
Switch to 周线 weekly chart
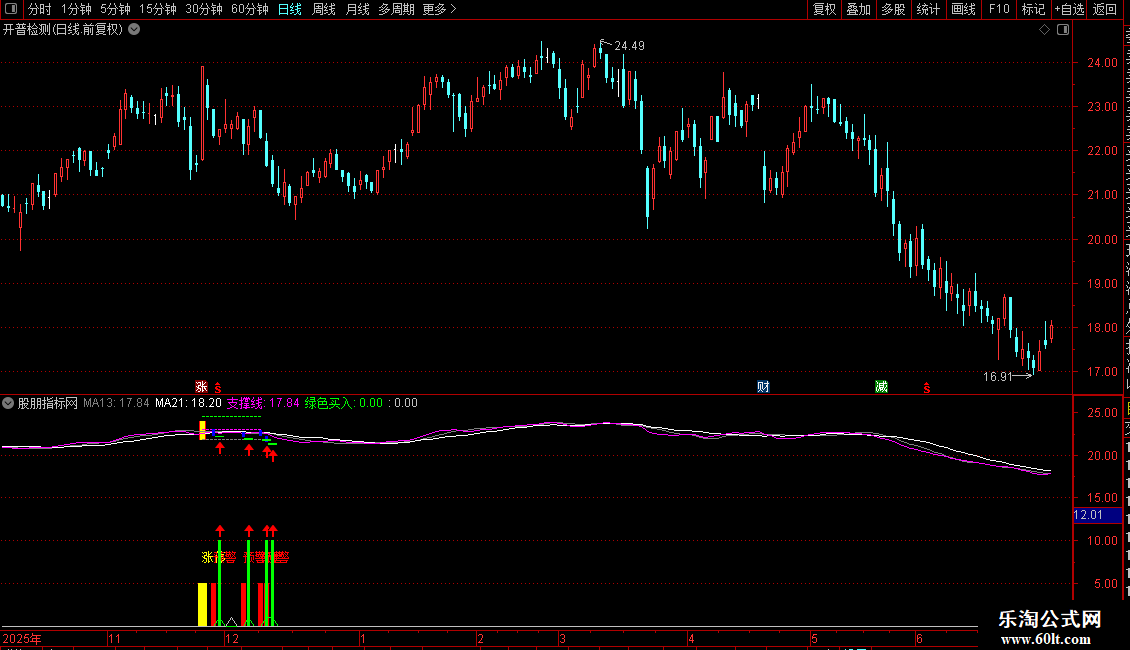(x=324, y=9)
